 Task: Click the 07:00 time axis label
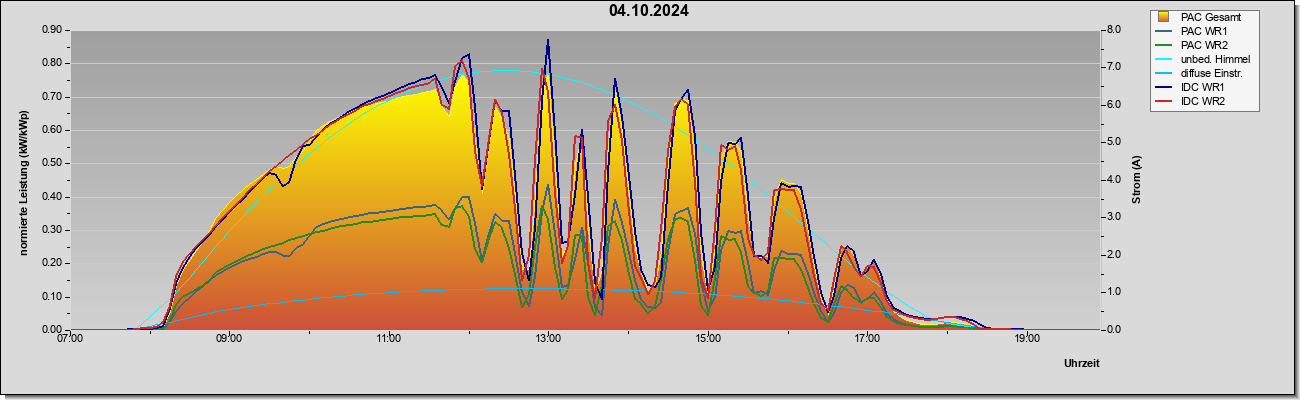(70, 339)
